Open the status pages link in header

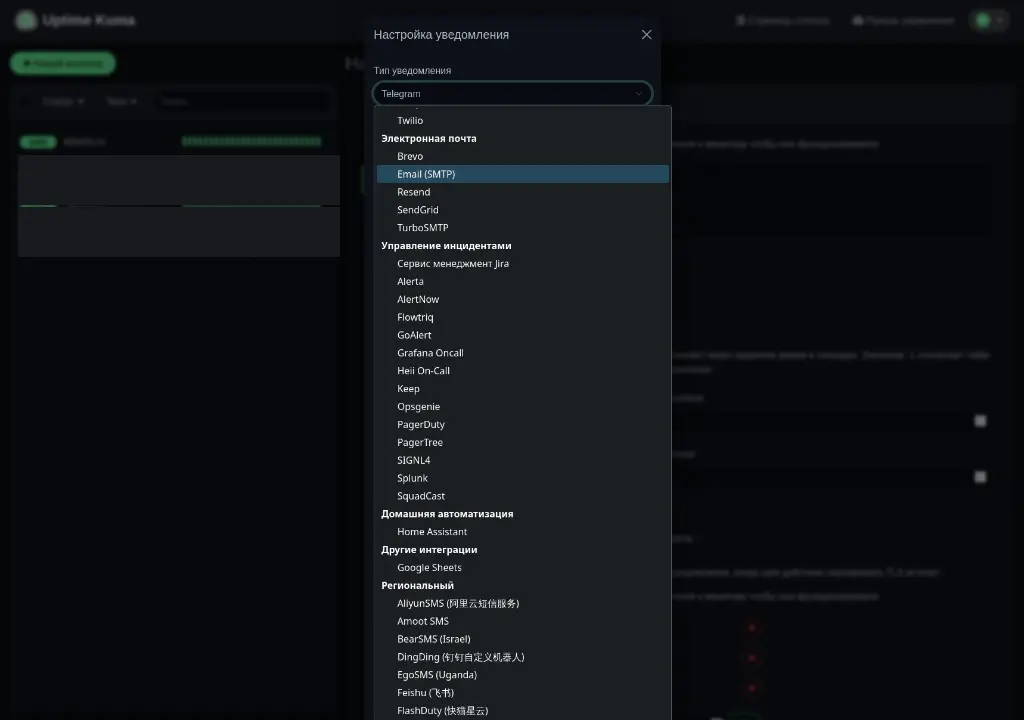point(783,21)
